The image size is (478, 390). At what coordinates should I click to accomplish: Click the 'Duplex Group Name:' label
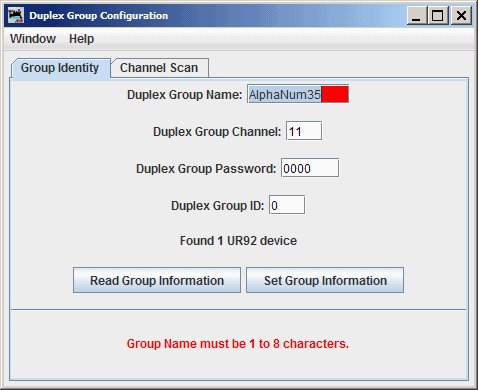184,95
